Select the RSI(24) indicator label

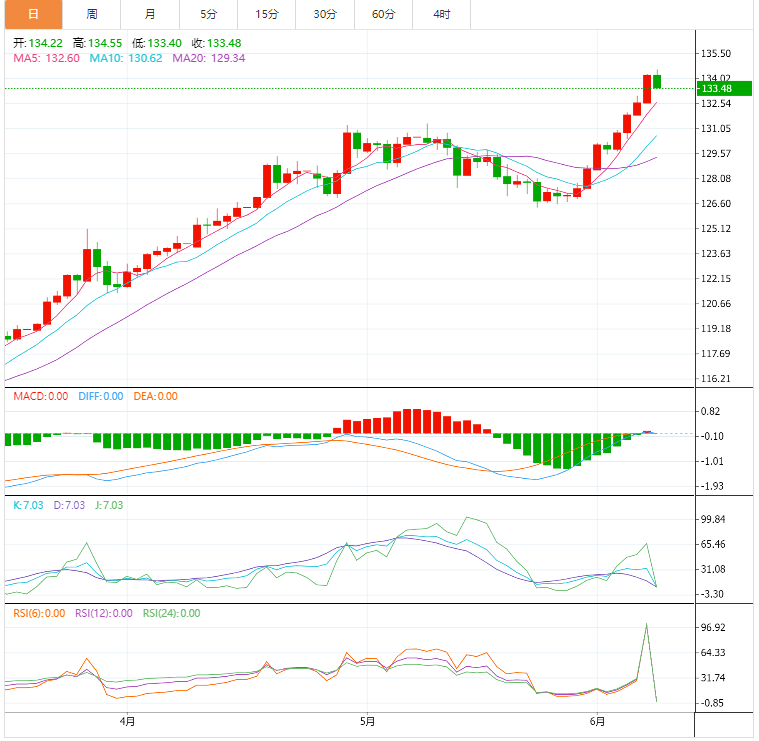point(171,613)
